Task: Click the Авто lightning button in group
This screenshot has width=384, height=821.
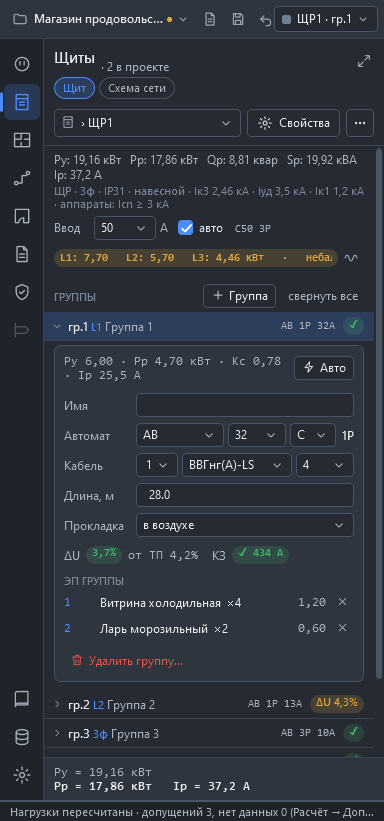Action: [x=324, y=368]
